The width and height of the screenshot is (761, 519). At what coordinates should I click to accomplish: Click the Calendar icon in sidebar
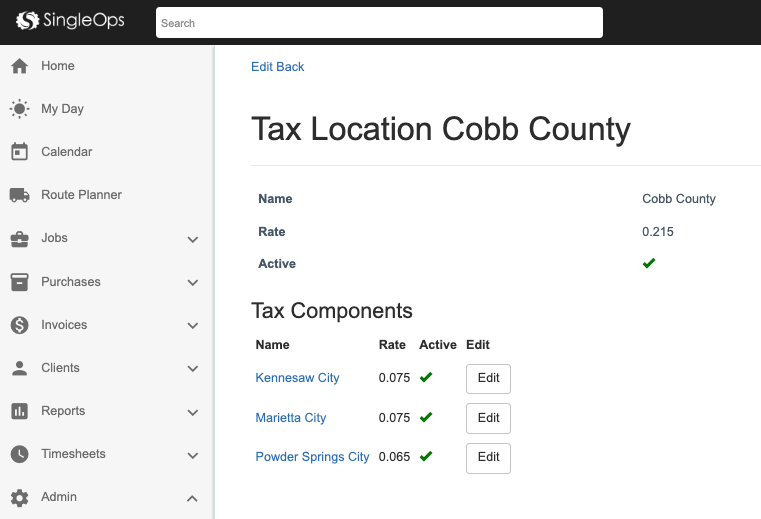(x=19, y=152)
